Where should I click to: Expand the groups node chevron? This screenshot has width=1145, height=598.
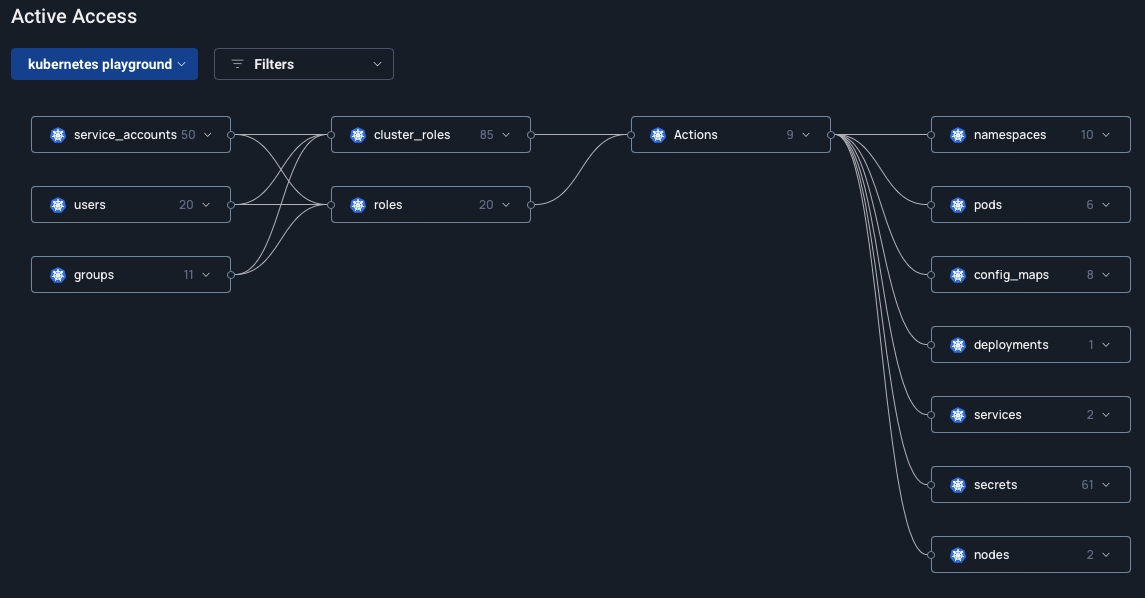[206, 275]
